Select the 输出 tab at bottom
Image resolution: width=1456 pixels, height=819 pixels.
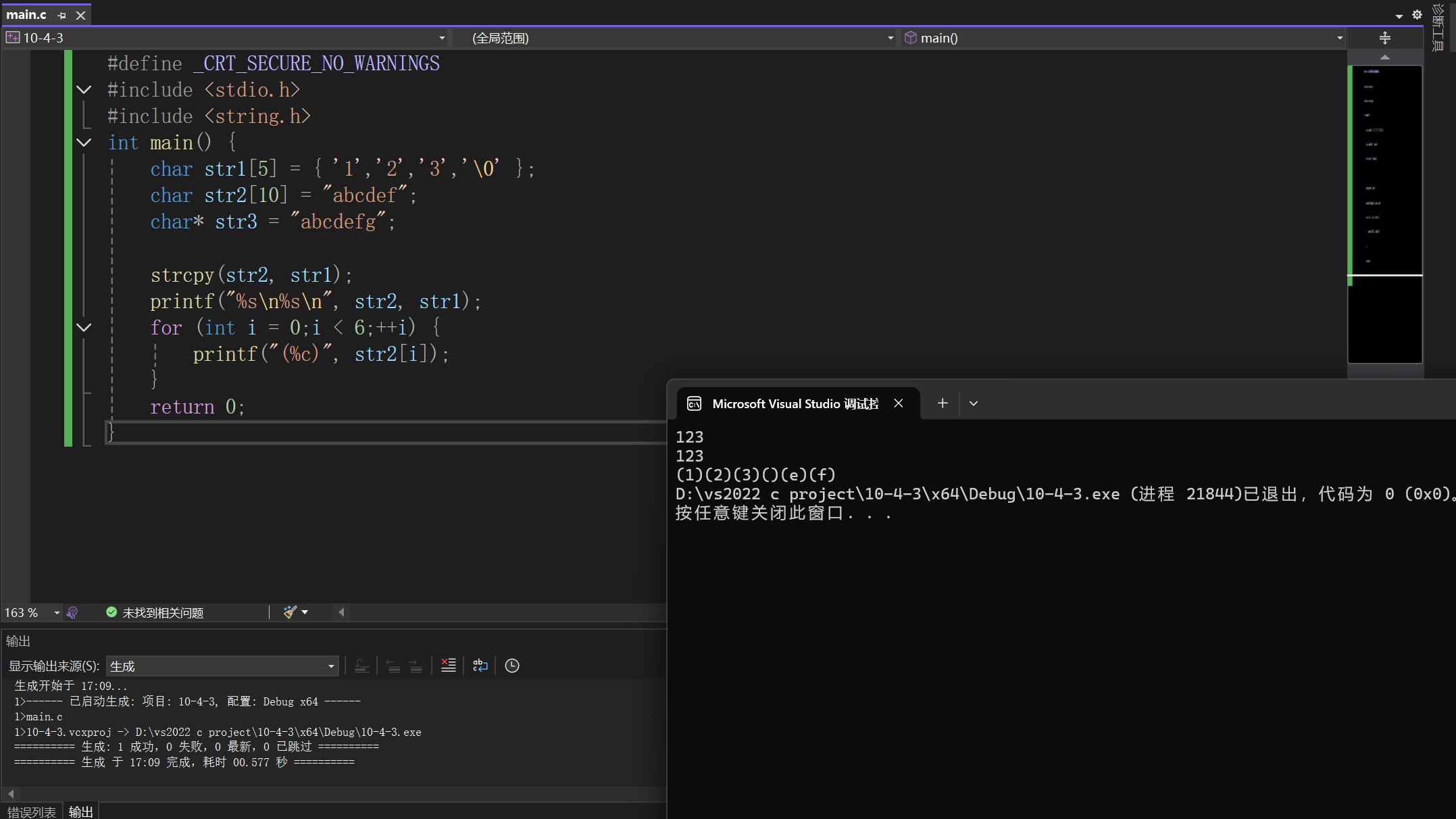(x=81, y=812)
